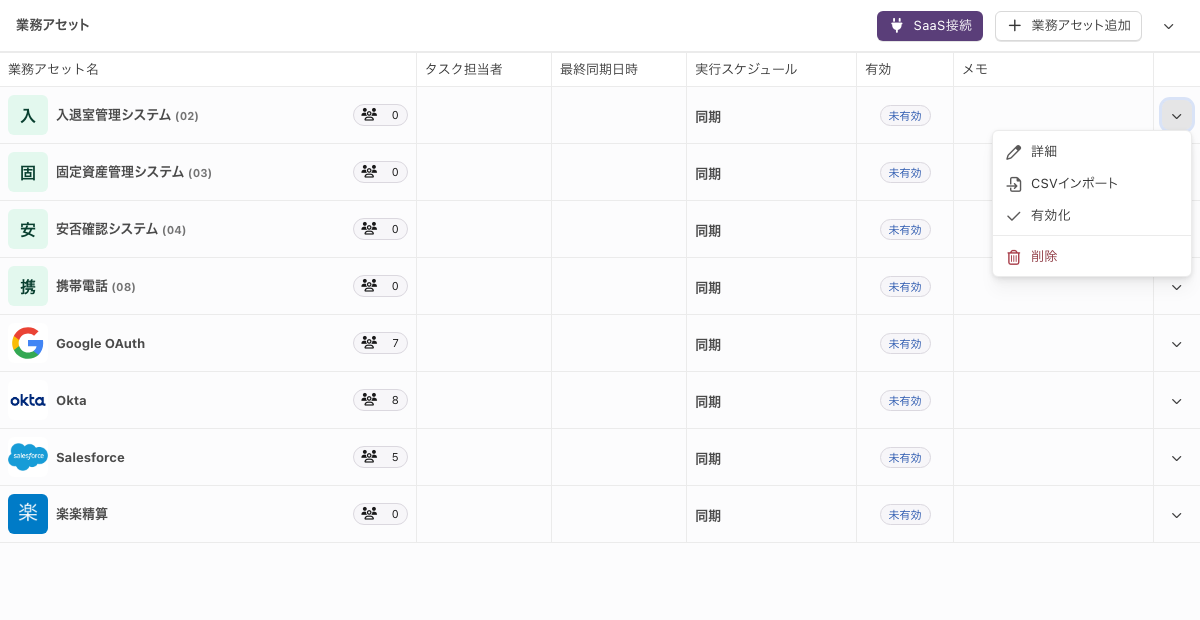This screenshot has width=1200, height=620.
Task: Click the checkmark icon beside 有効化
Action: point(1014,216)
